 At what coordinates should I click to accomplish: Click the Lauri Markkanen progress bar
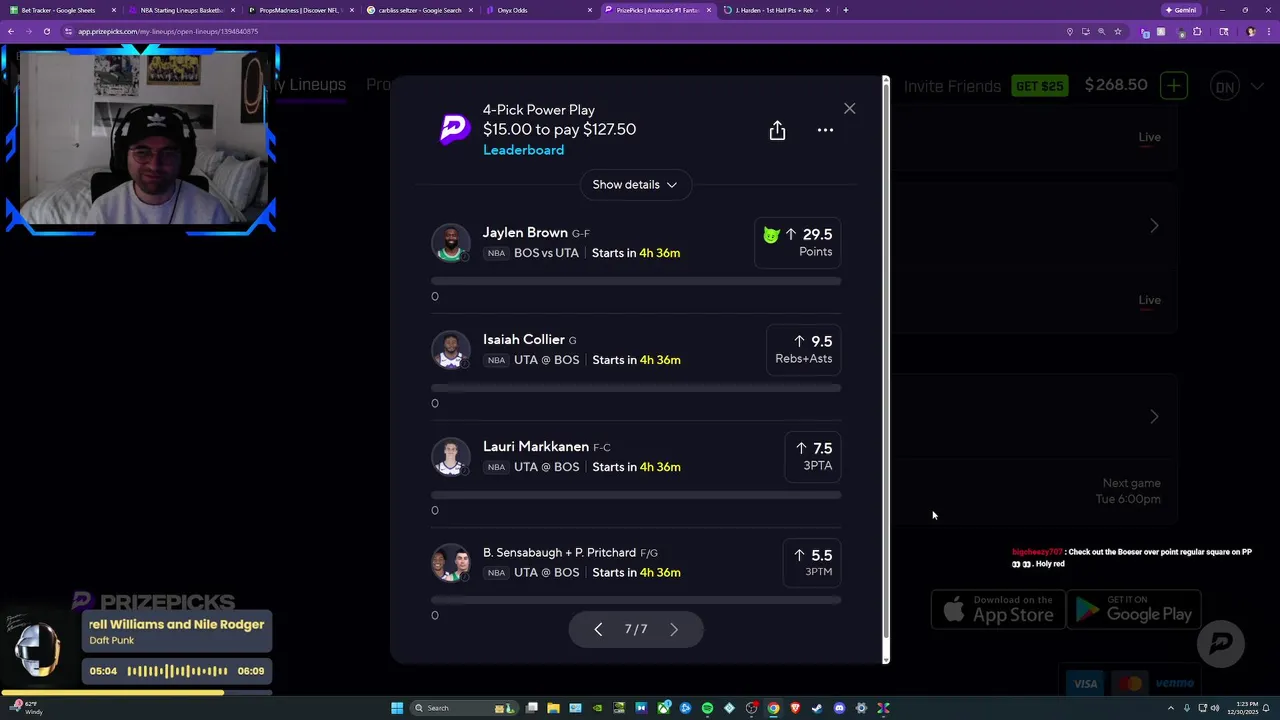pyautogui.click(x=636, y=495)
